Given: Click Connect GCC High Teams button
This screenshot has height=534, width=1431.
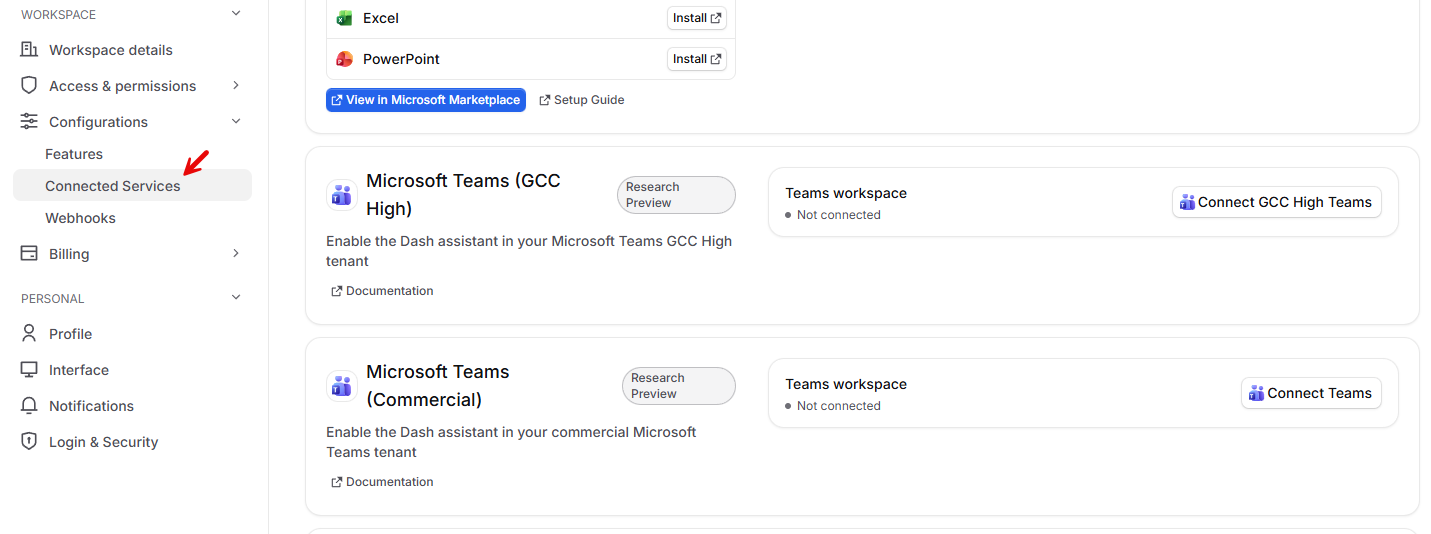Looking at the screenshot, I should (x=1277, y=202).
